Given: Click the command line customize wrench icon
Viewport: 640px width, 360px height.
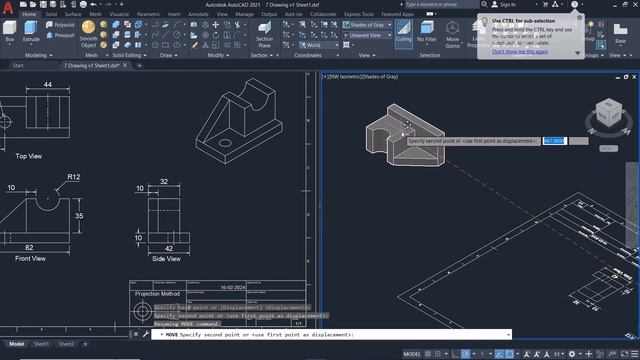Looking at the screenshot, I should (x=146, y=334).
